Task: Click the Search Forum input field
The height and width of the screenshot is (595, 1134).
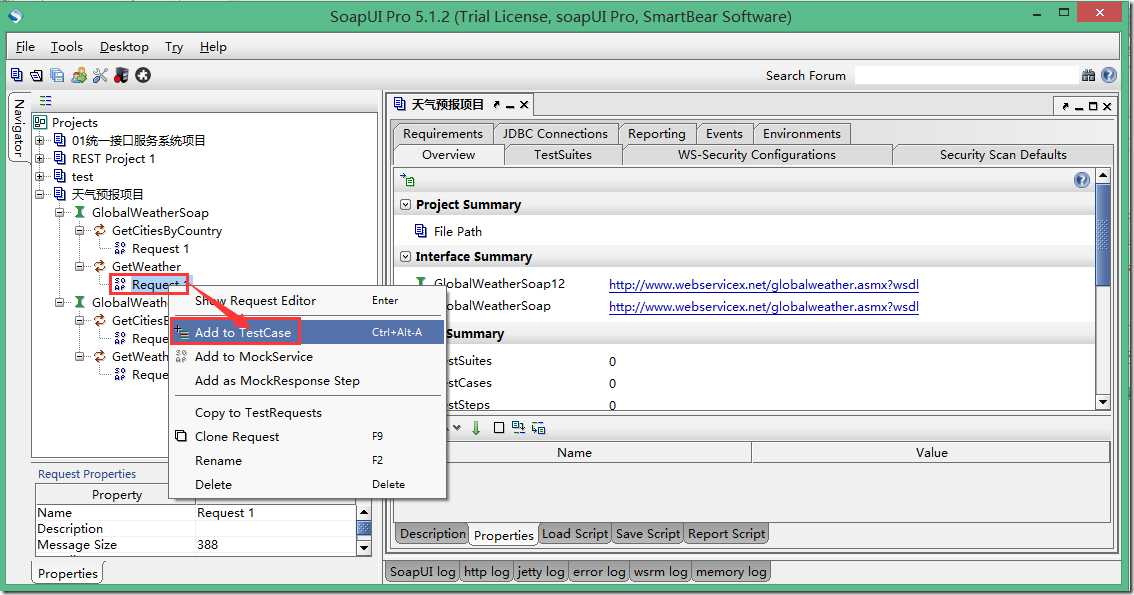Action: [x=966, y=75]
